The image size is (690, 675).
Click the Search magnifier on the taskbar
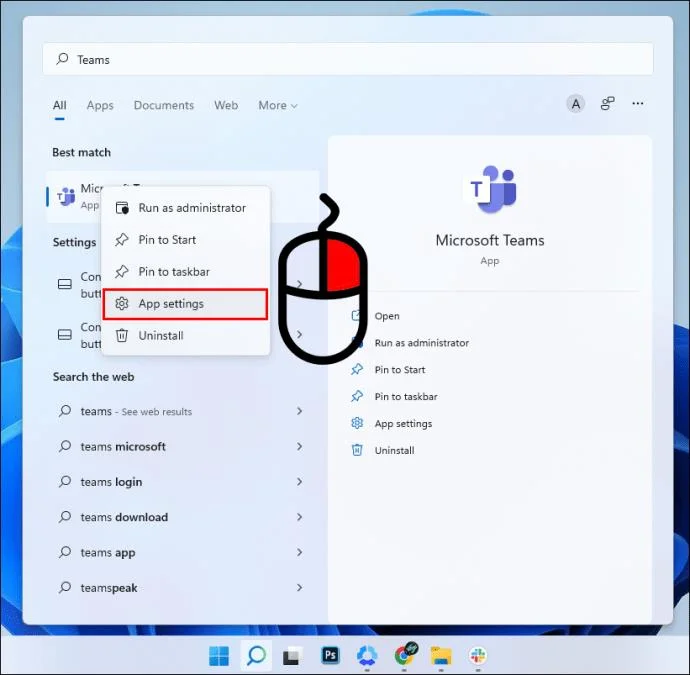256,656
